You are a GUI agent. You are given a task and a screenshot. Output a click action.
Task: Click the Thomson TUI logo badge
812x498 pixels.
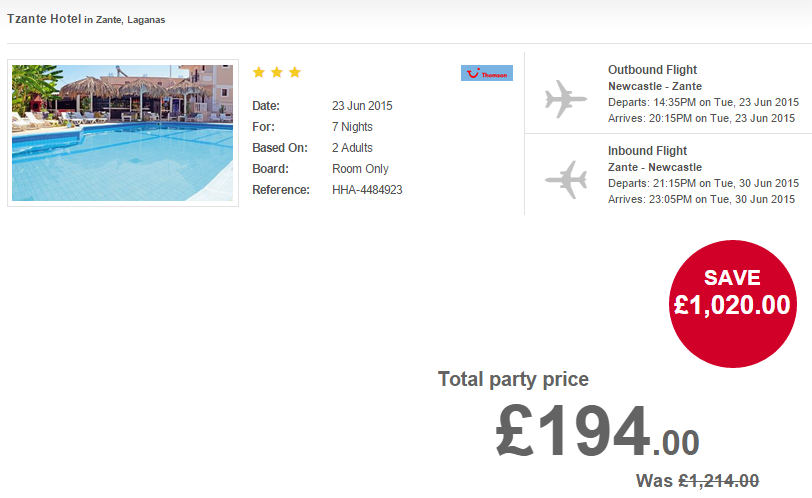(487, 73)
